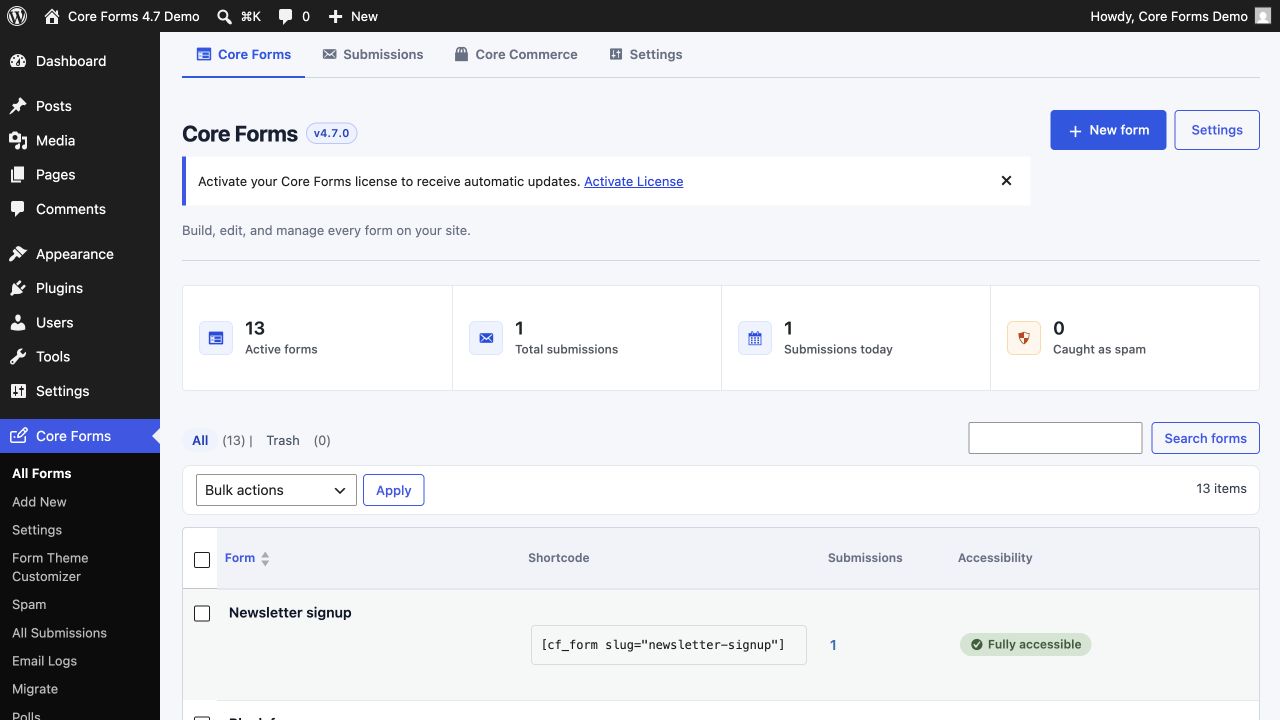
Task: Click the user avatar in admin bar
Action: 1263,16
